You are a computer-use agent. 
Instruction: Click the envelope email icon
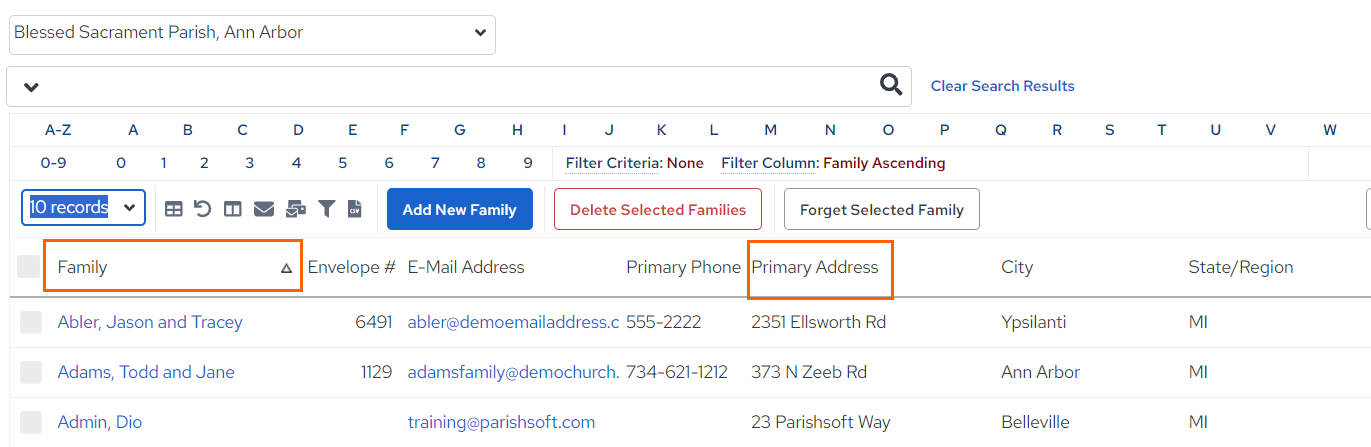click(264, 209)
